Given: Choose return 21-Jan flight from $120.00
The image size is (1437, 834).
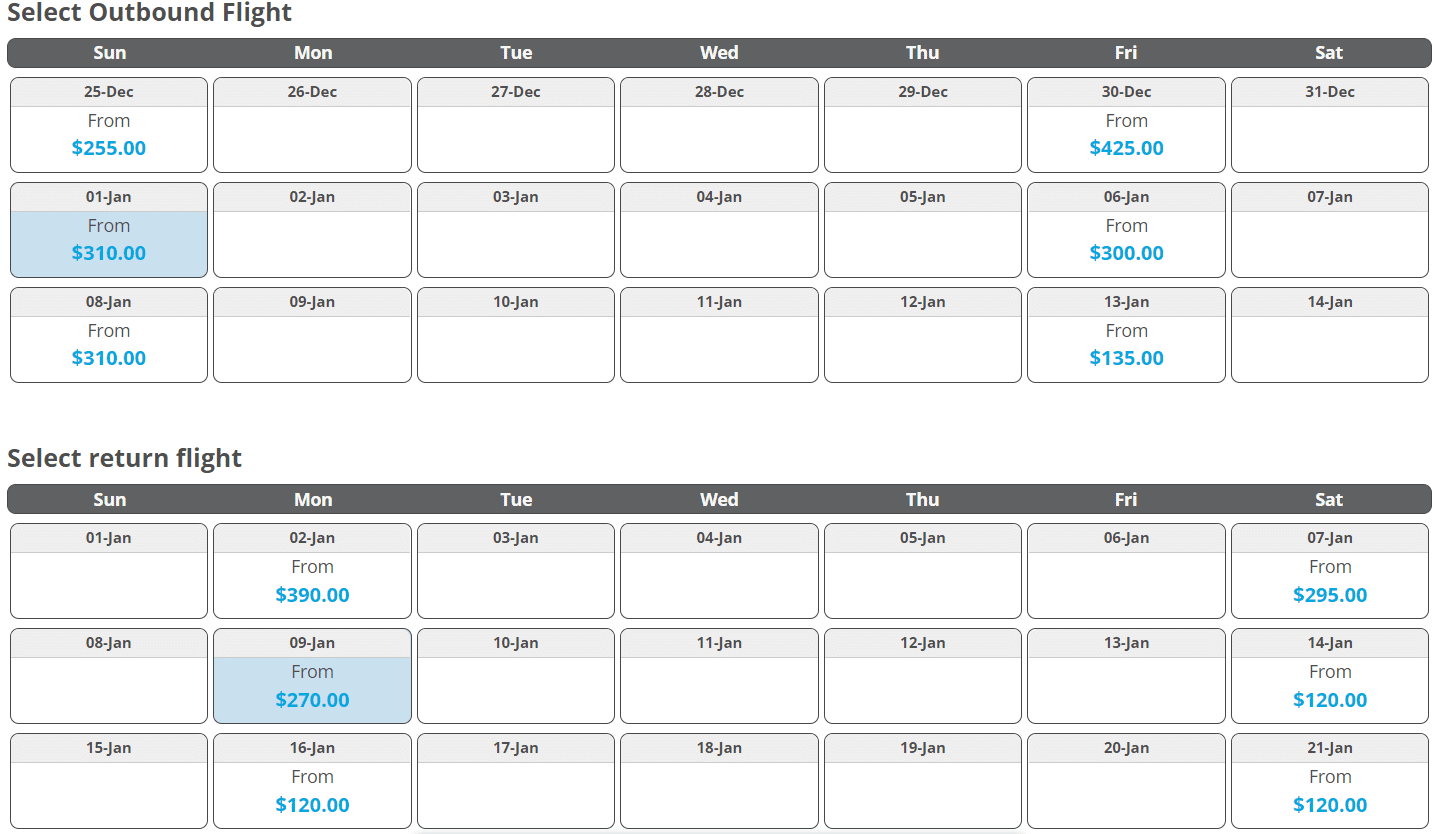Looking at the screenshot, I should 1329,793.
